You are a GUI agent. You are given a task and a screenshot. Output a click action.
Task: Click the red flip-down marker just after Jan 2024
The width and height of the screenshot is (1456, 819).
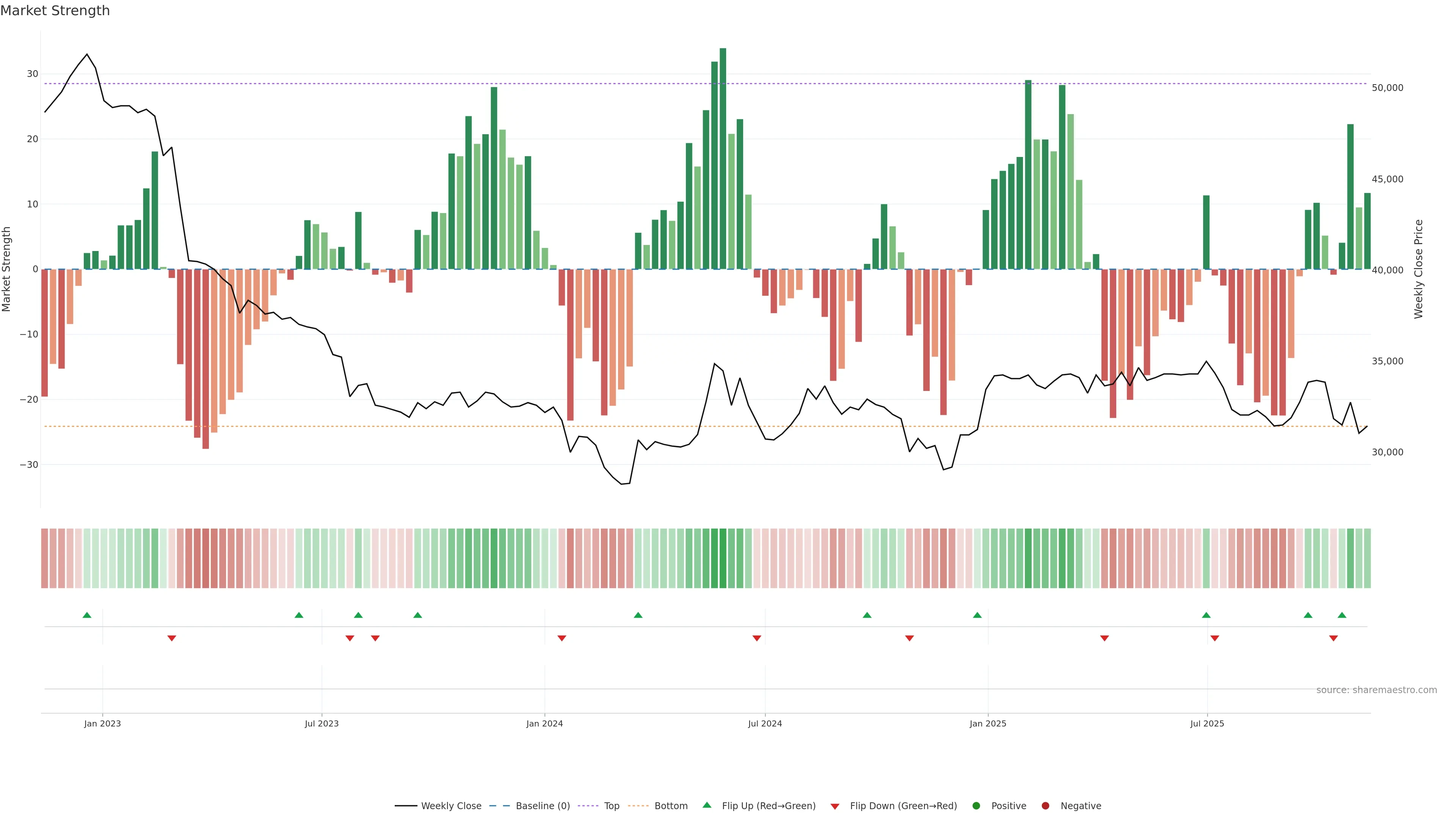(562, 638)
